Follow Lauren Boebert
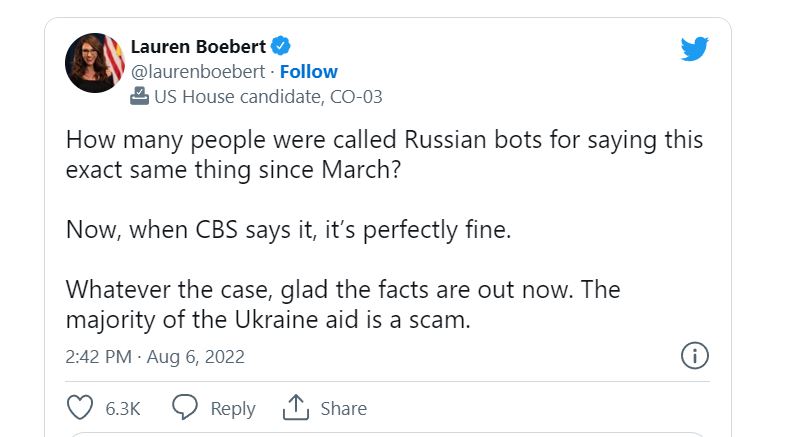 point(309,72)
